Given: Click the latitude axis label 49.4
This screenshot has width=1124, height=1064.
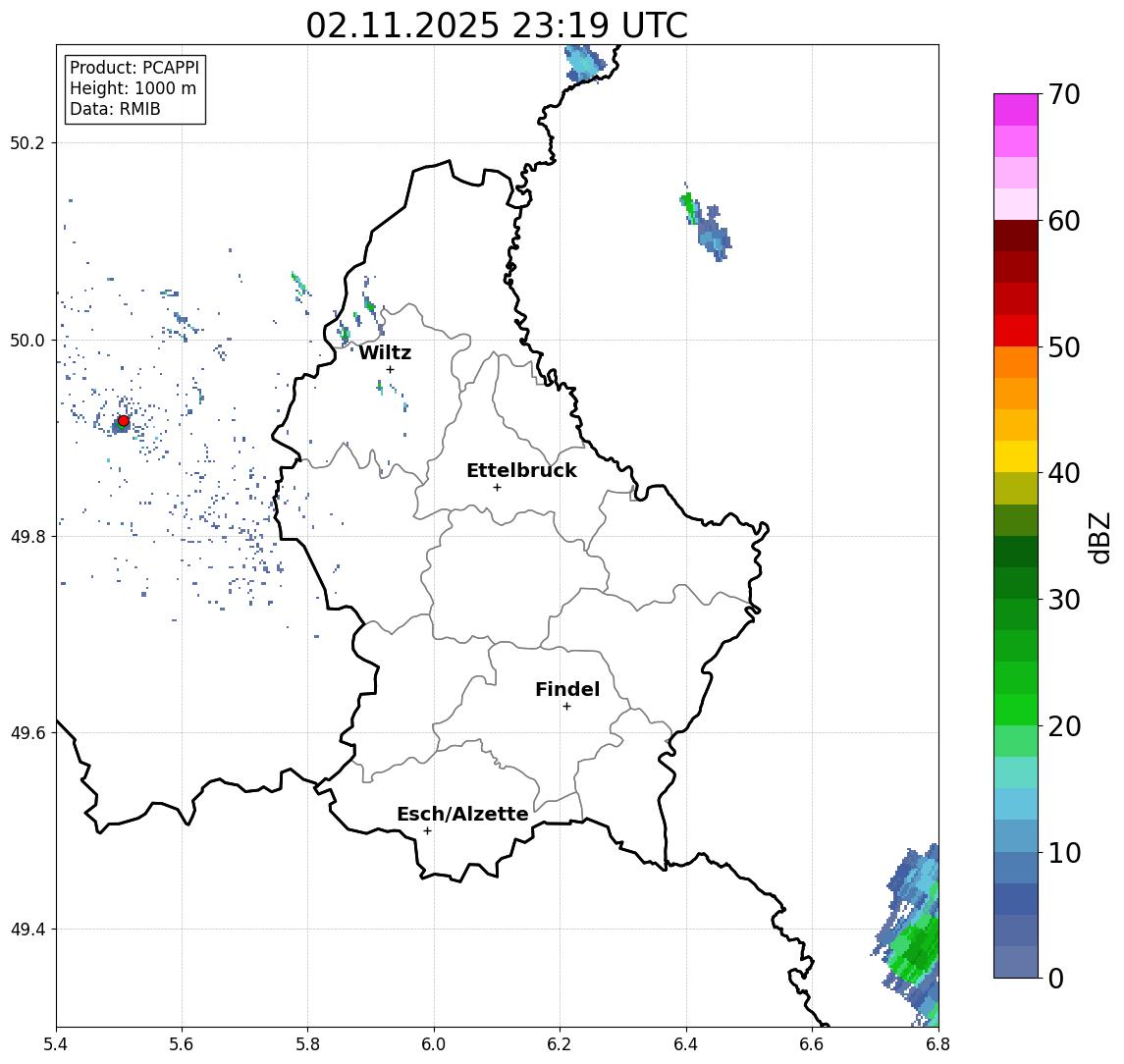Looking at the screenshot, I should pyautogui.click(x=27, y=930).
